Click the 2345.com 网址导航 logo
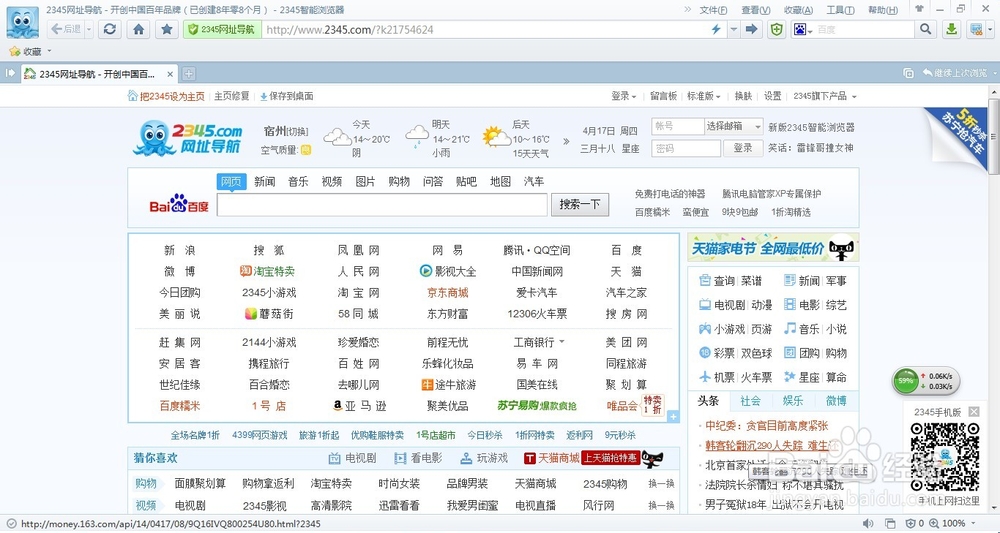The height and width of the screenshot is (533, 1000). tap(188, 138)
